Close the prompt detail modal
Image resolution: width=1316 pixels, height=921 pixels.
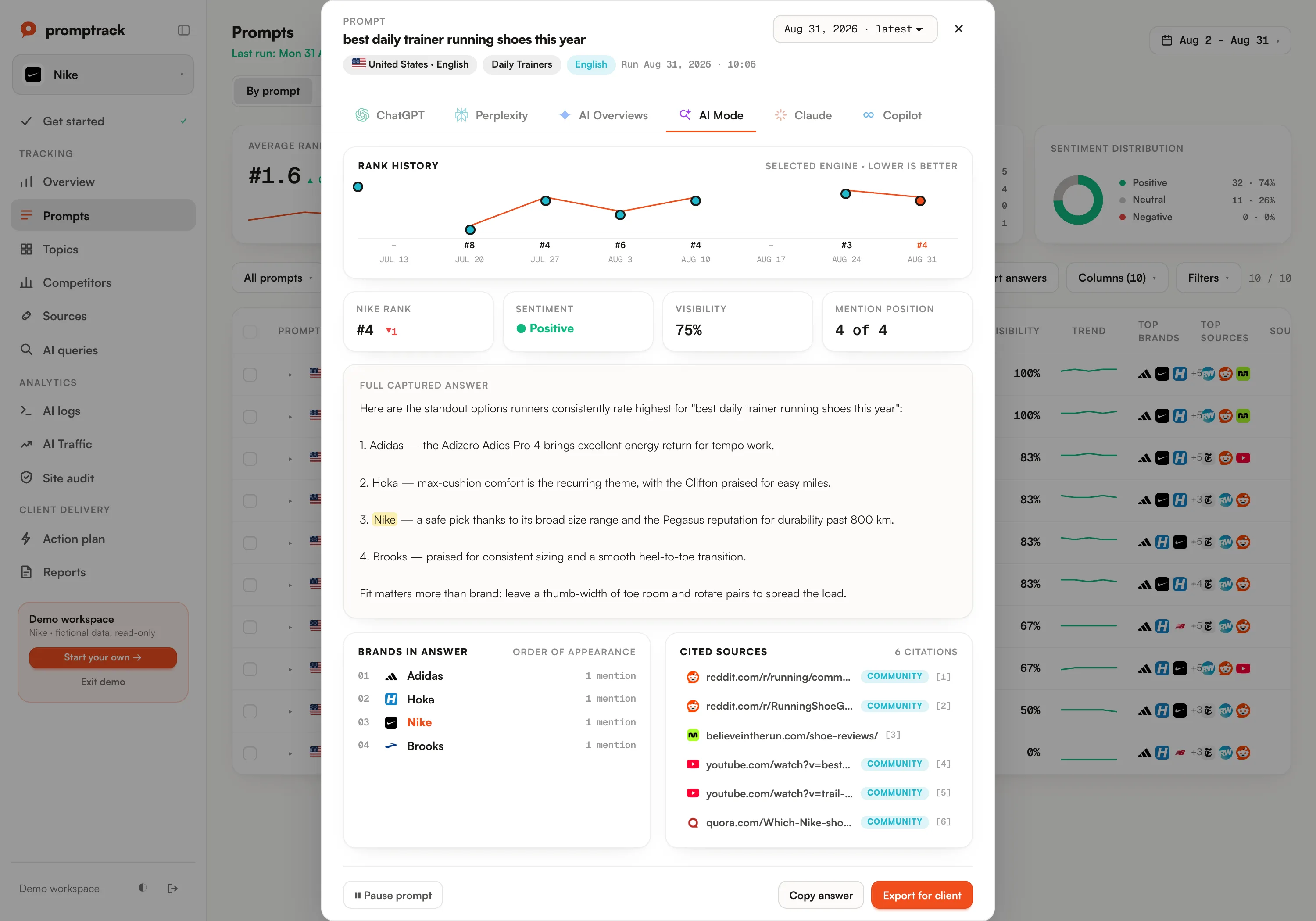point(958,29)
